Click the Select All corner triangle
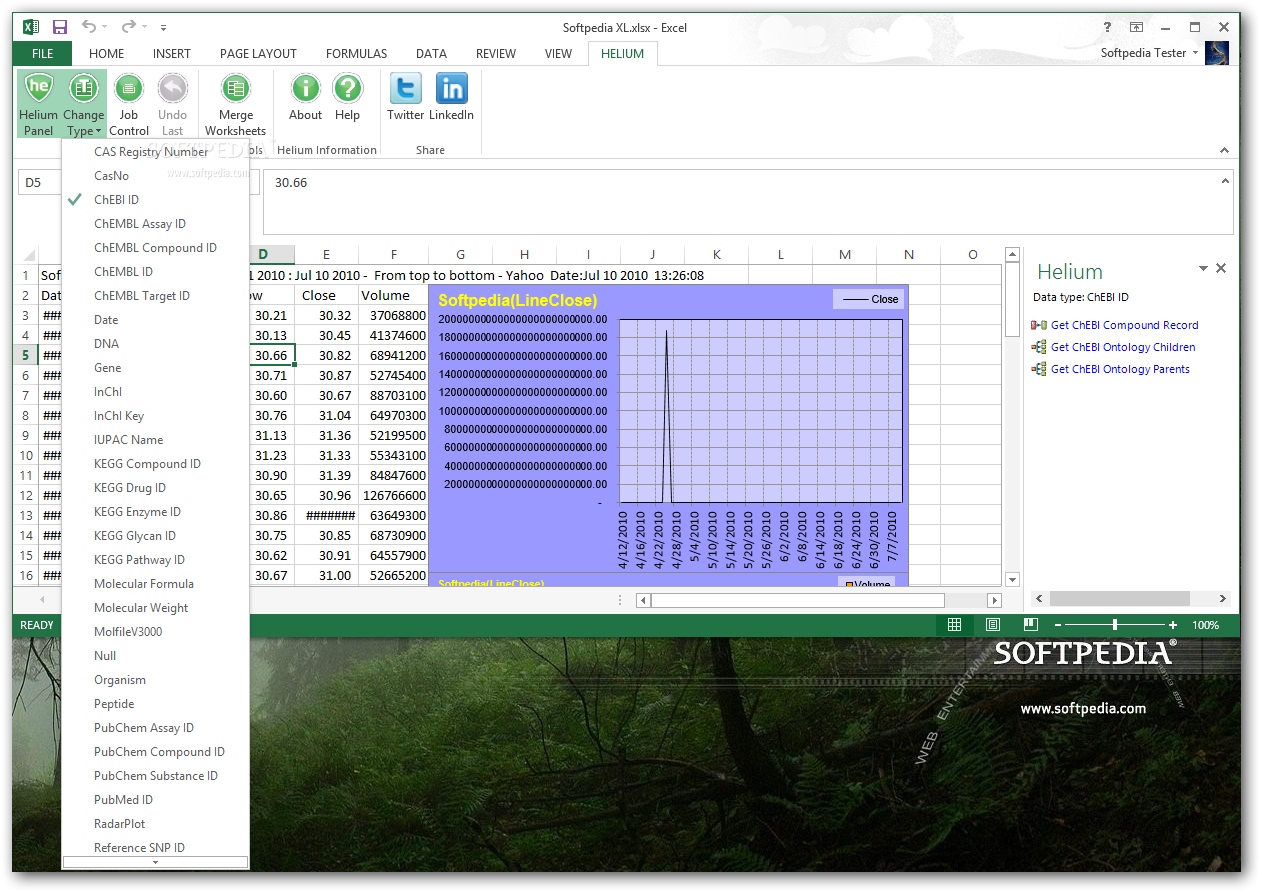The image size is (1261, 892). point(28,256)
